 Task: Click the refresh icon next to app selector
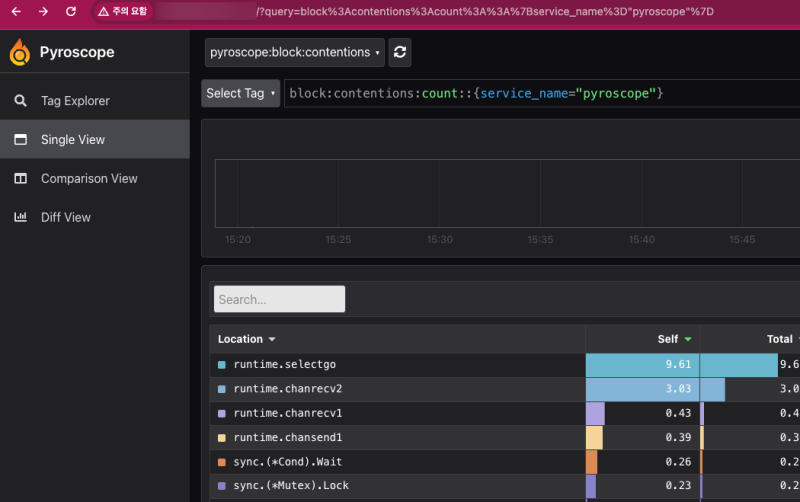coord(399,53)
